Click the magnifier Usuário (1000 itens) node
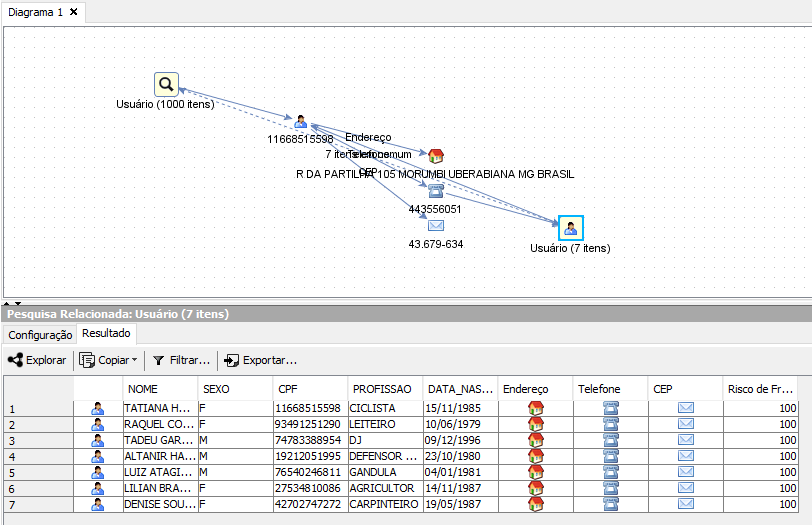This screenshot has width=812, height=525. [166, 85]
